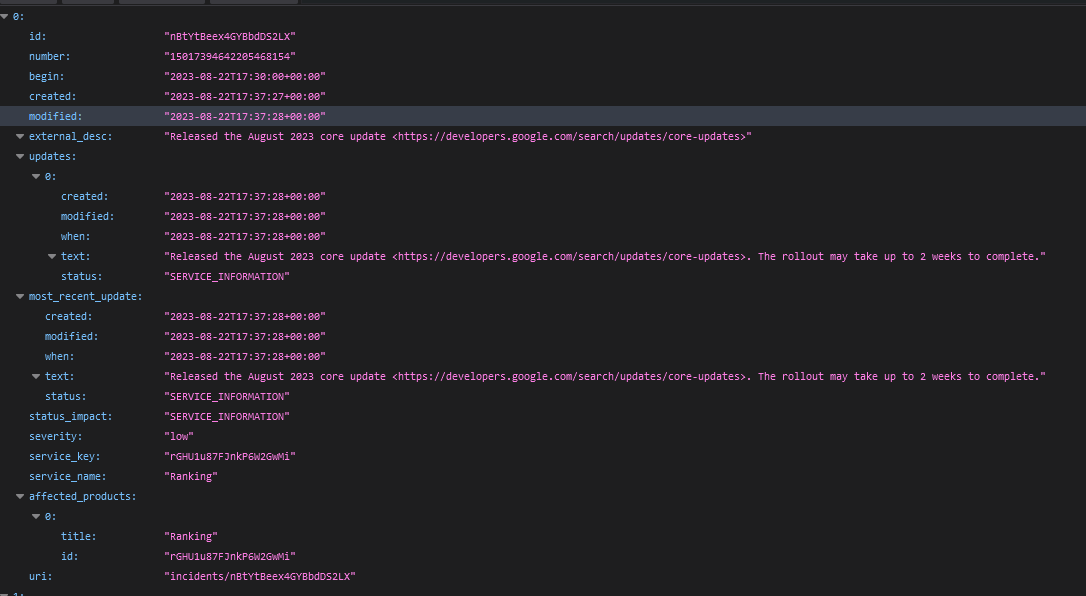
Task: Select the number key row
Action: (49, 57)
